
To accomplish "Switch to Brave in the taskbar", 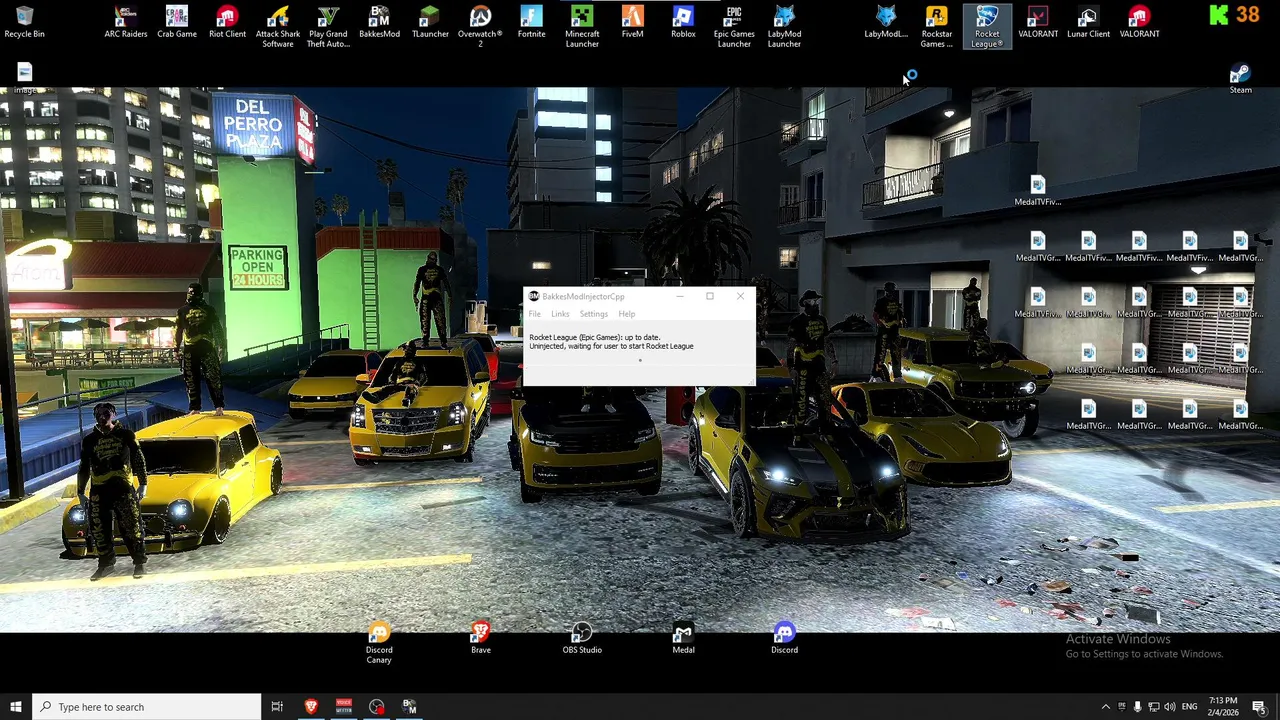I will (x=311, y=707).
